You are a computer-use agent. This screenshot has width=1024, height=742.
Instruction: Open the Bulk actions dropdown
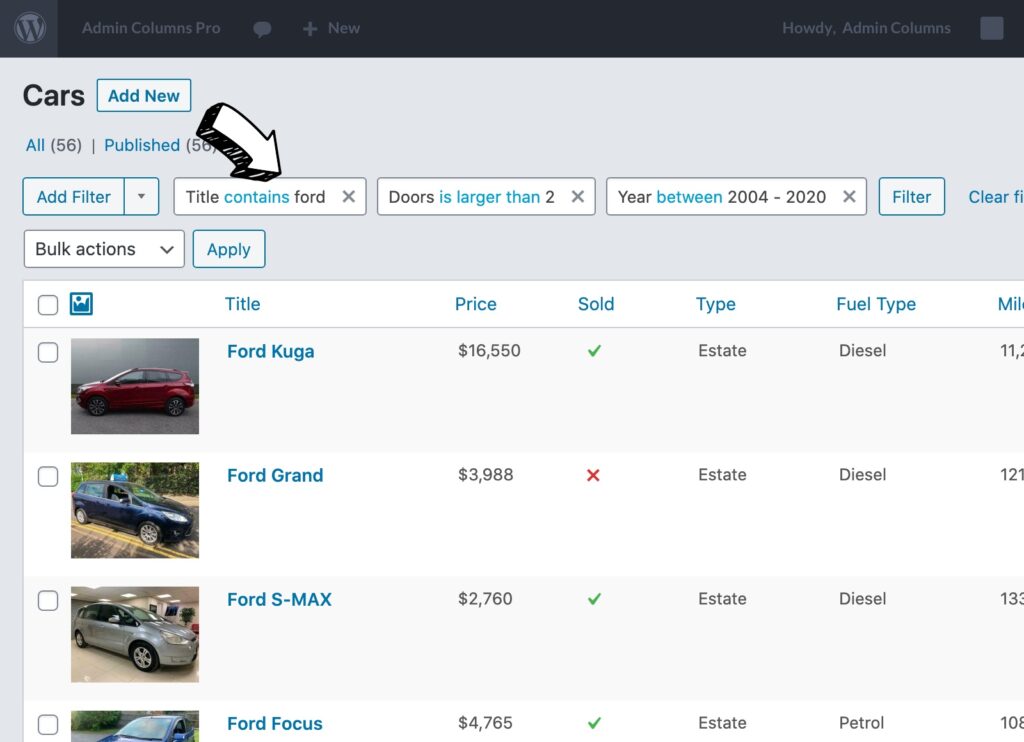103,249
